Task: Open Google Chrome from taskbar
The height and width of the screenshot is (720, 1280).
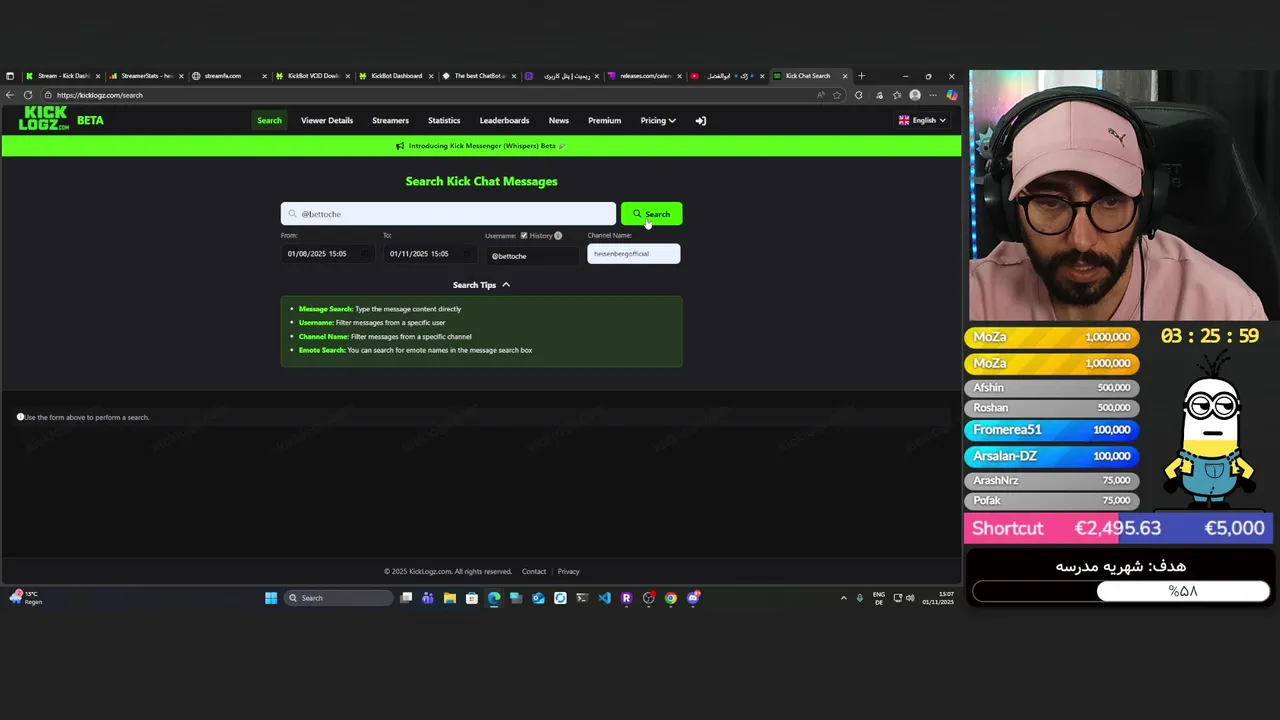Action: (671, 598)
